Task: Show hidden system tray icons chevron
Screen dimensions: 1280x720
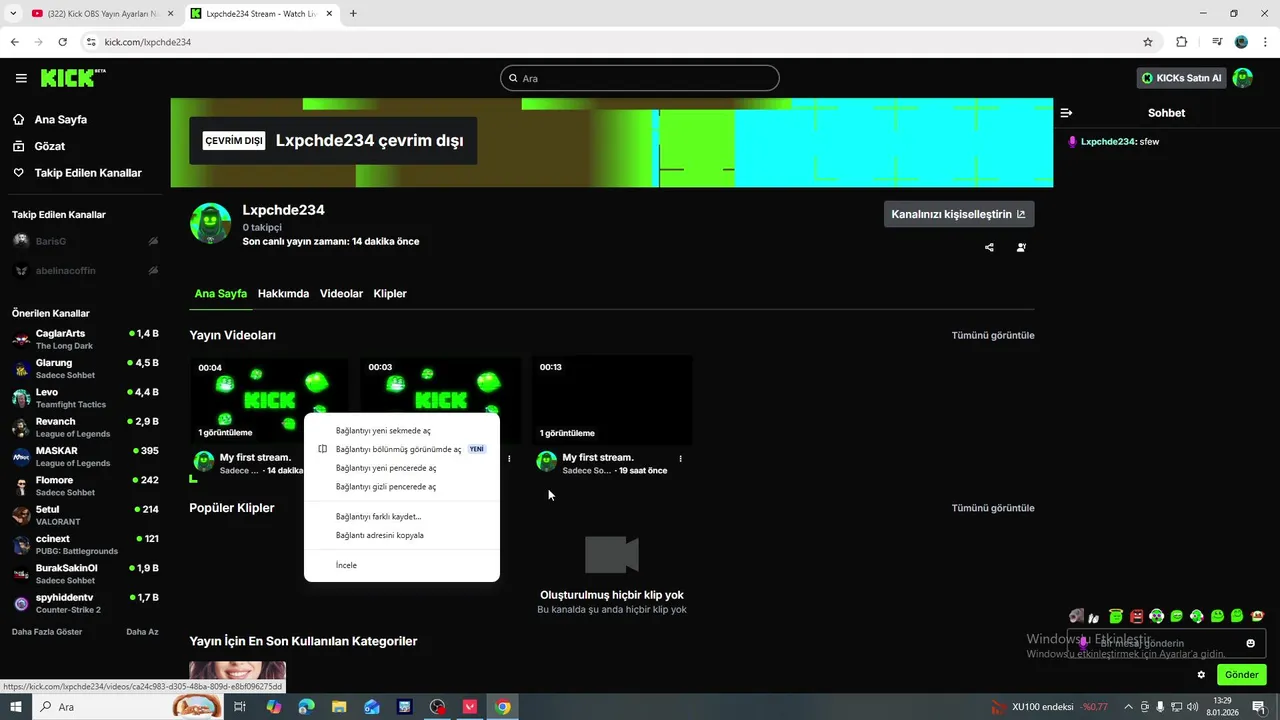Action: pos(1129,707)
